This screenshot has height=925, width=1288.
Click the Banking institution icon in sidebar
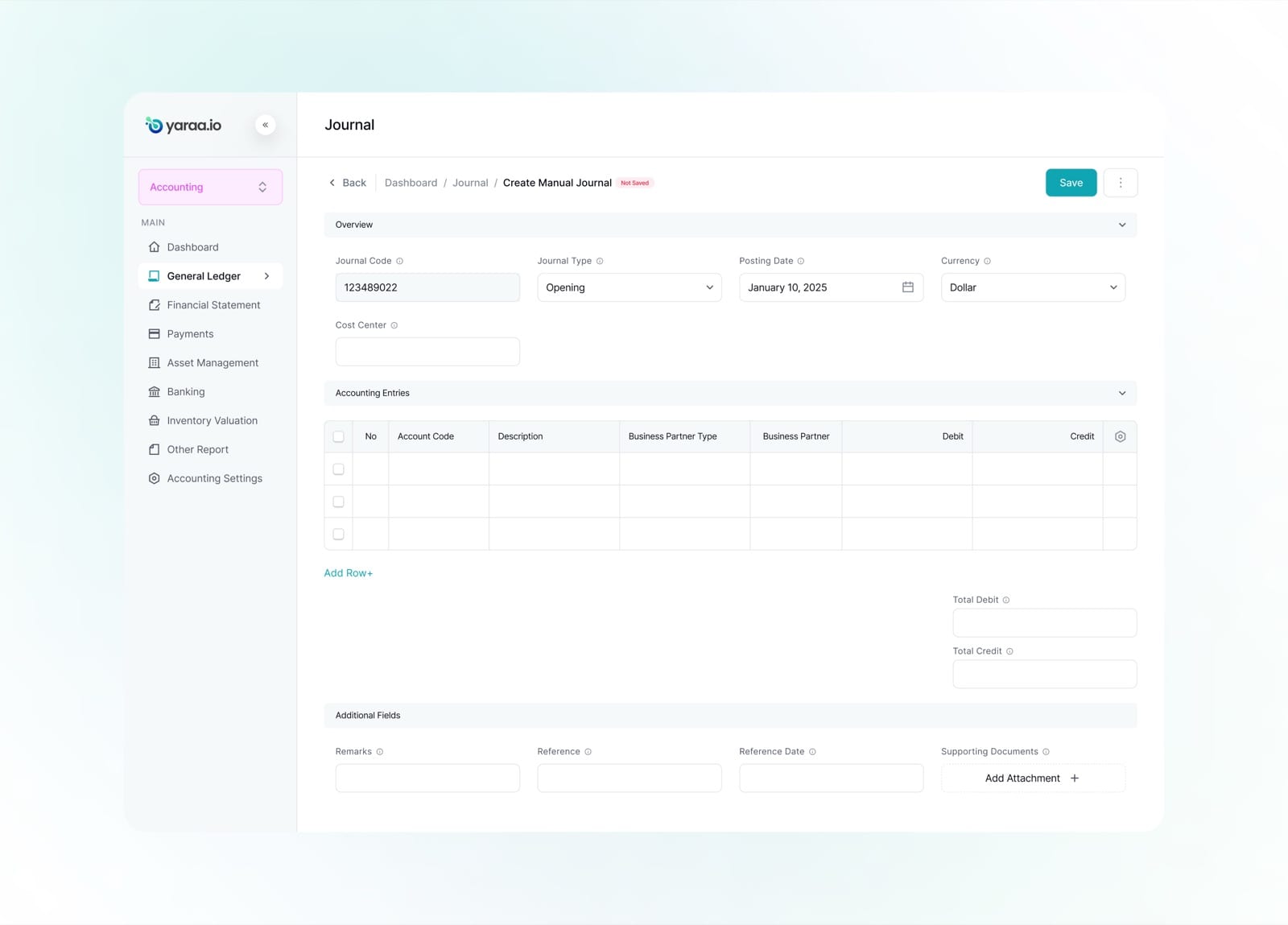[154, 392]
